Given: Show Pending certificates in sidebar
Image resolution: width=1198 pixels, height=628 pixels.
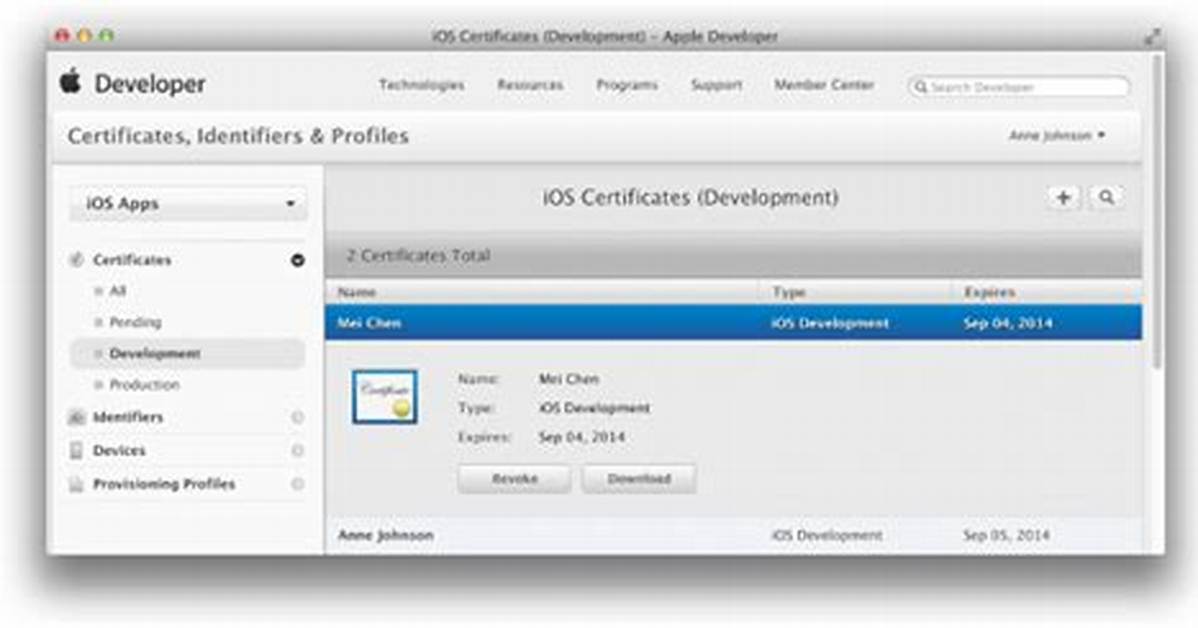Looking at the screenshot, I should coord(134,322).
